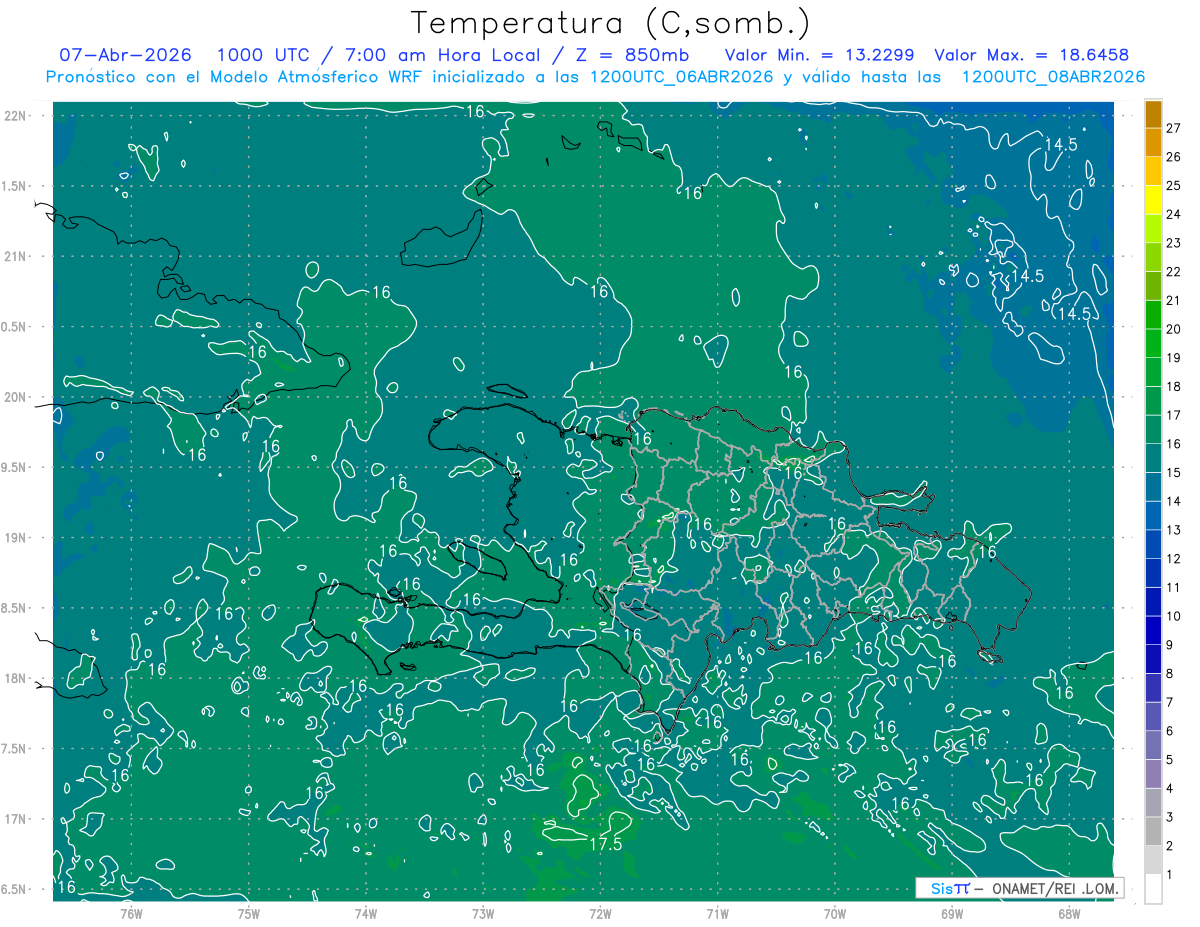
Task: Click the 'Temperatura (C,somb.)' title
Action: (x=610, y=23)
